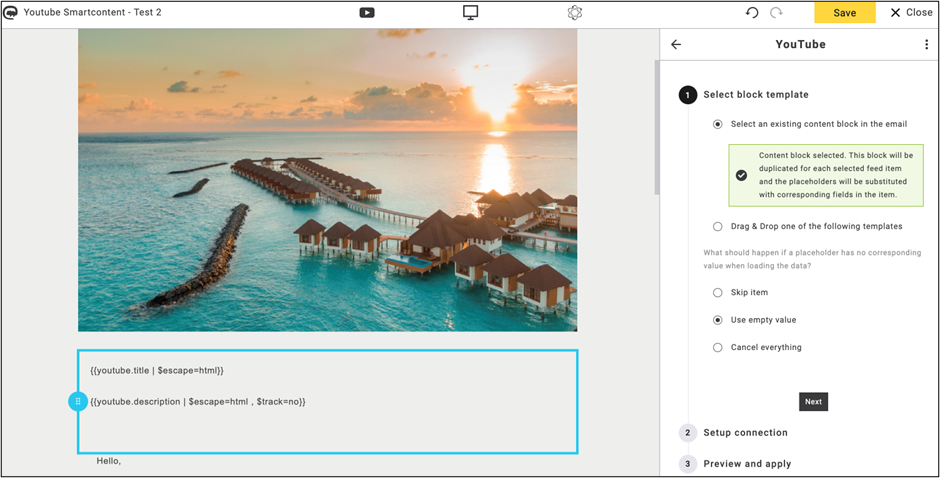
Task: Open the three-dot menu in YouTube panel
Action: coord(926,44)
